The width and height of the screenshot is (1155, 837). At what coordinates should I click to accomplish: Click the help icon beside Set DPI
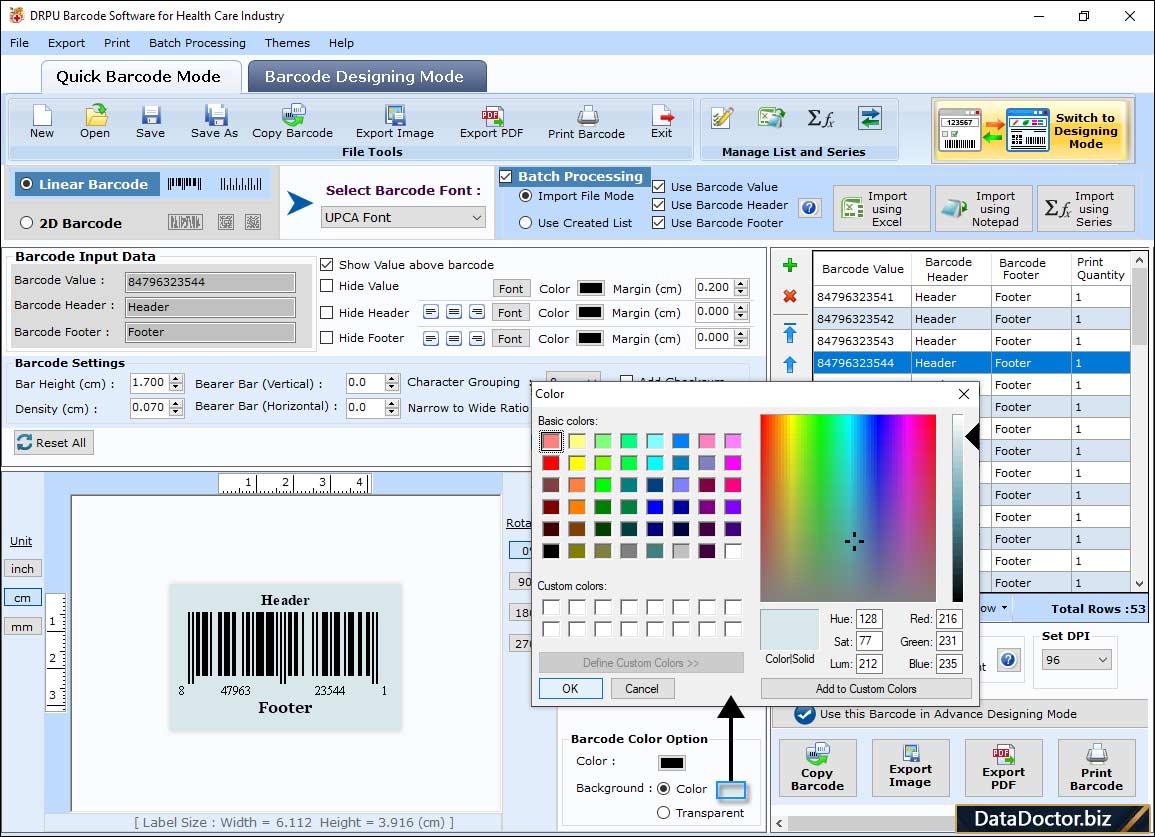click(x=1009, y=660)
